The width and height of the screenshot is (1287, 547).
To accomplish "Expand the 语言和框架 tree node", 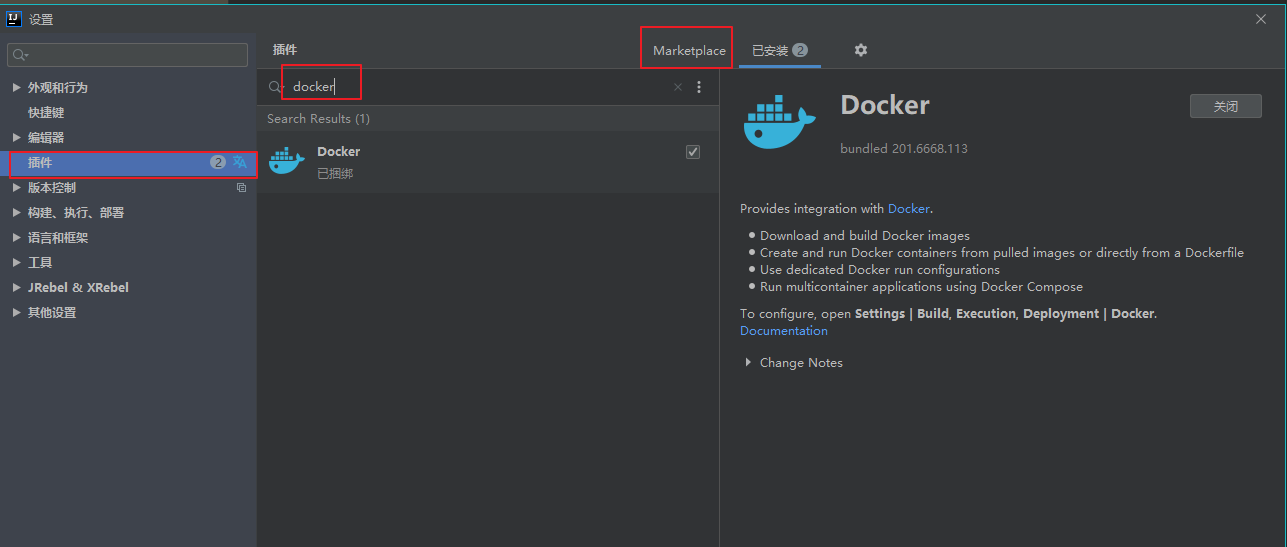I will click(16, 238).
